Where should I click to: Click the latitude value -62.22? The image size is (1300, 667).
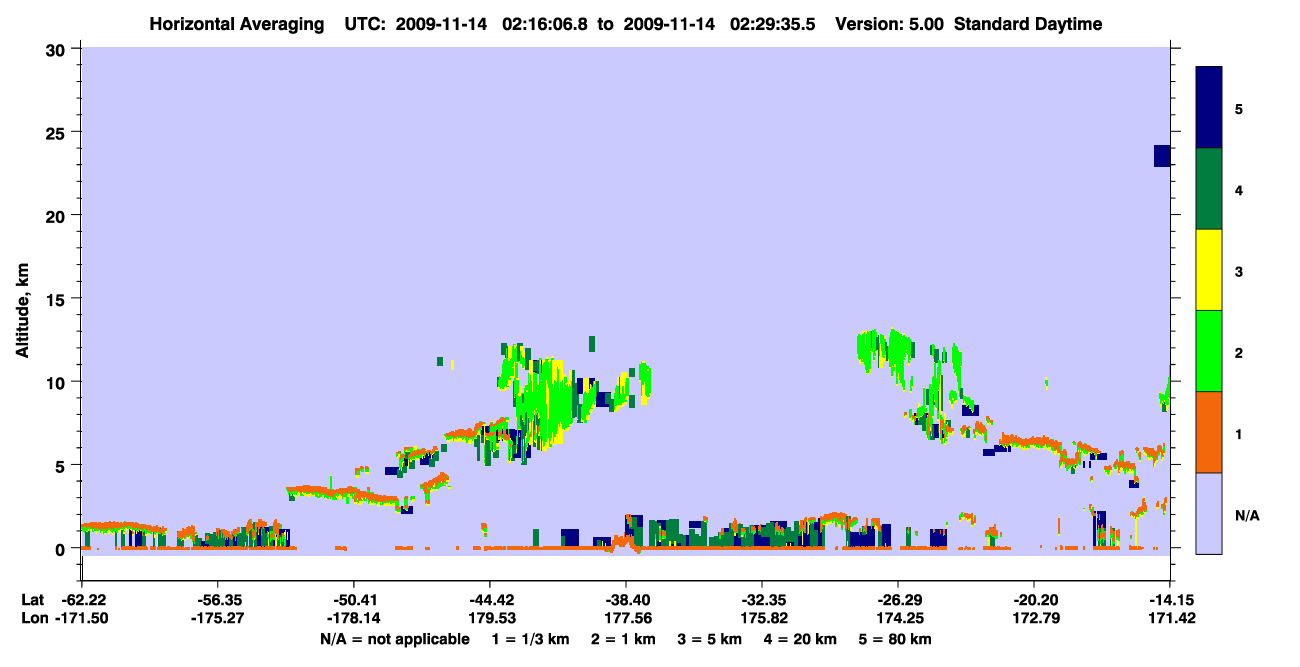82,600
